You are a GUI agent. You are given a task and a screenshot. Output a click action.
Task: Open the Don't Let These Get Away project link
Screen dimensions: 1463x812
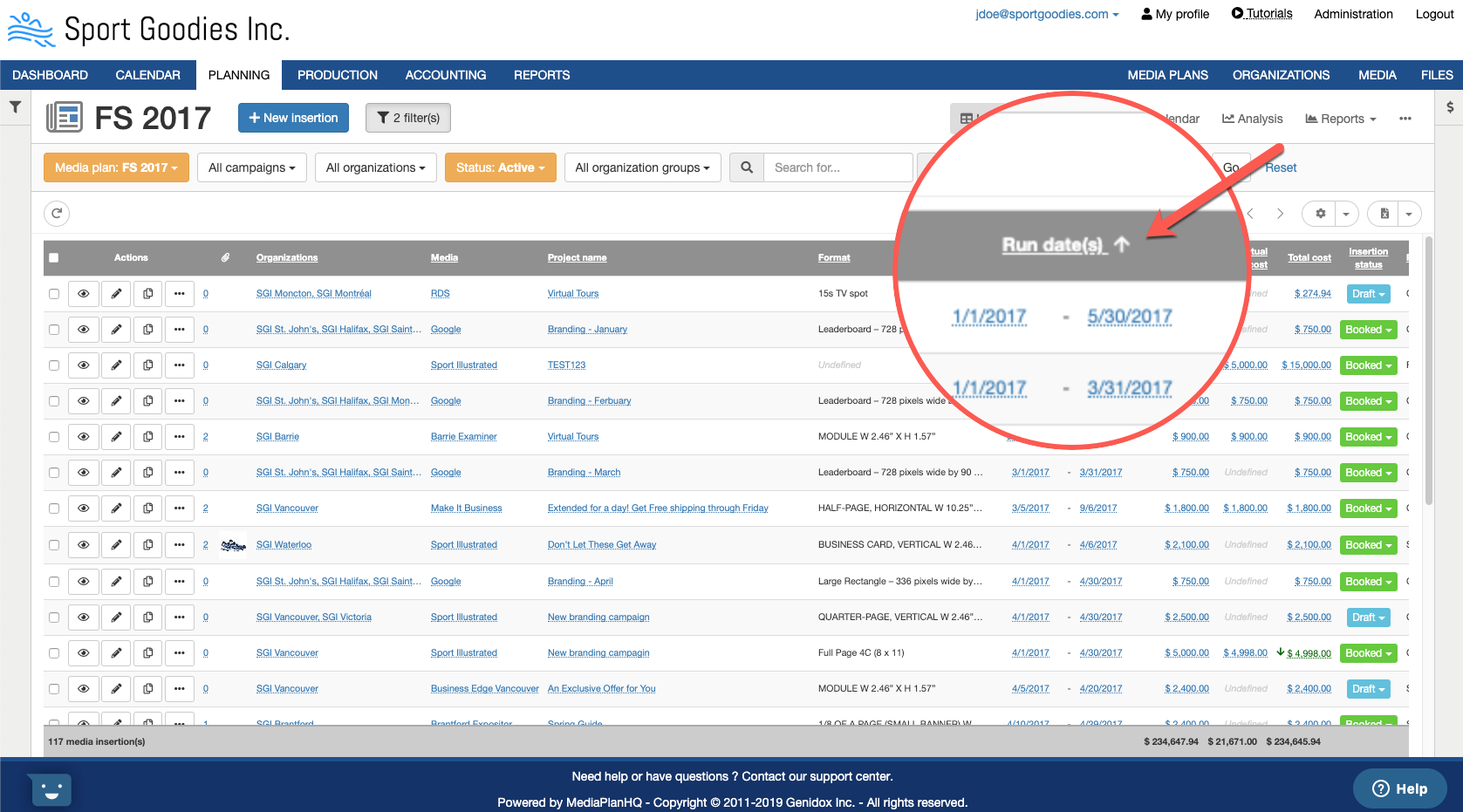[602, 545]
